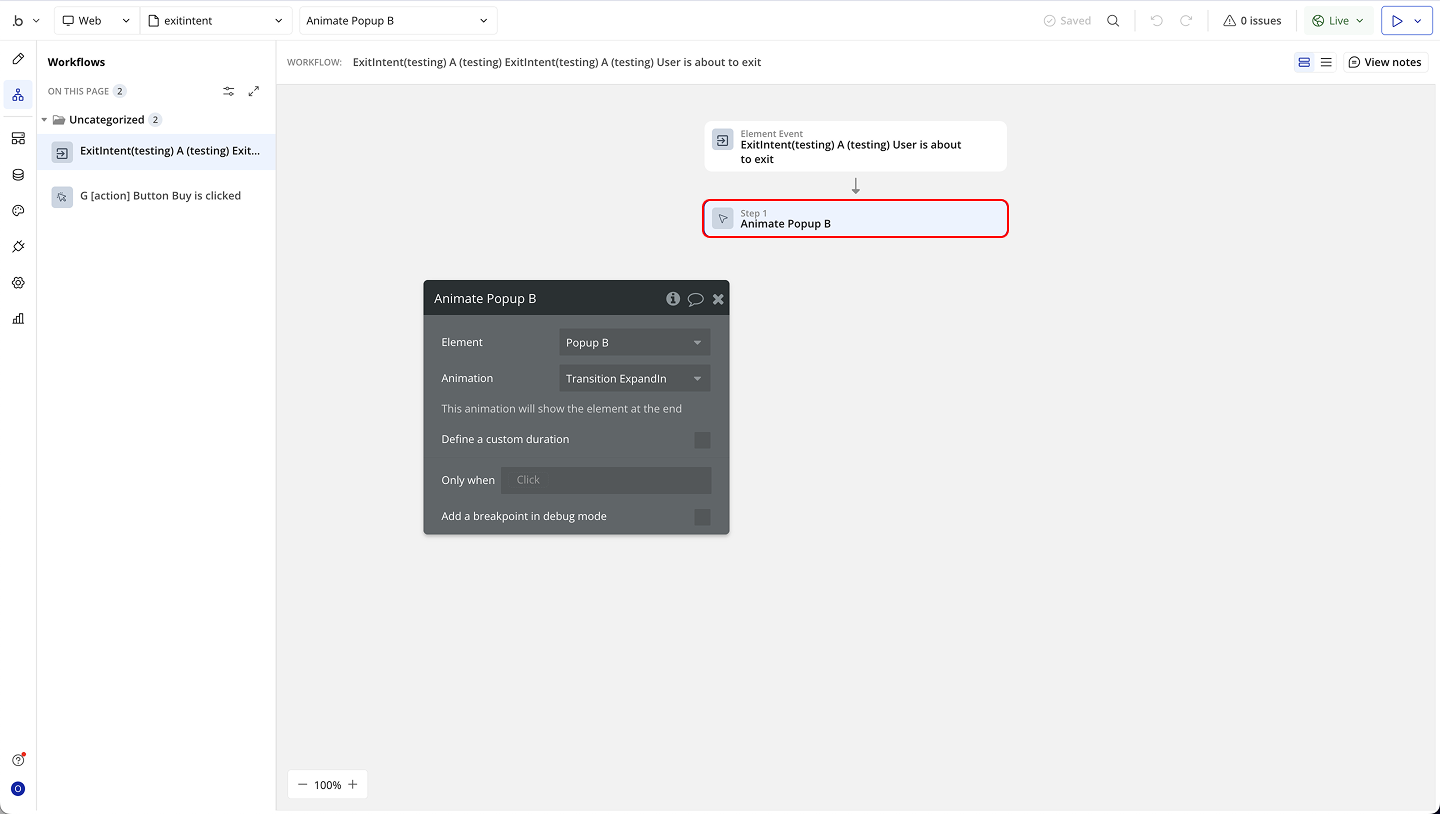Select G [action] Button Buy is clicked workflow

160,196
